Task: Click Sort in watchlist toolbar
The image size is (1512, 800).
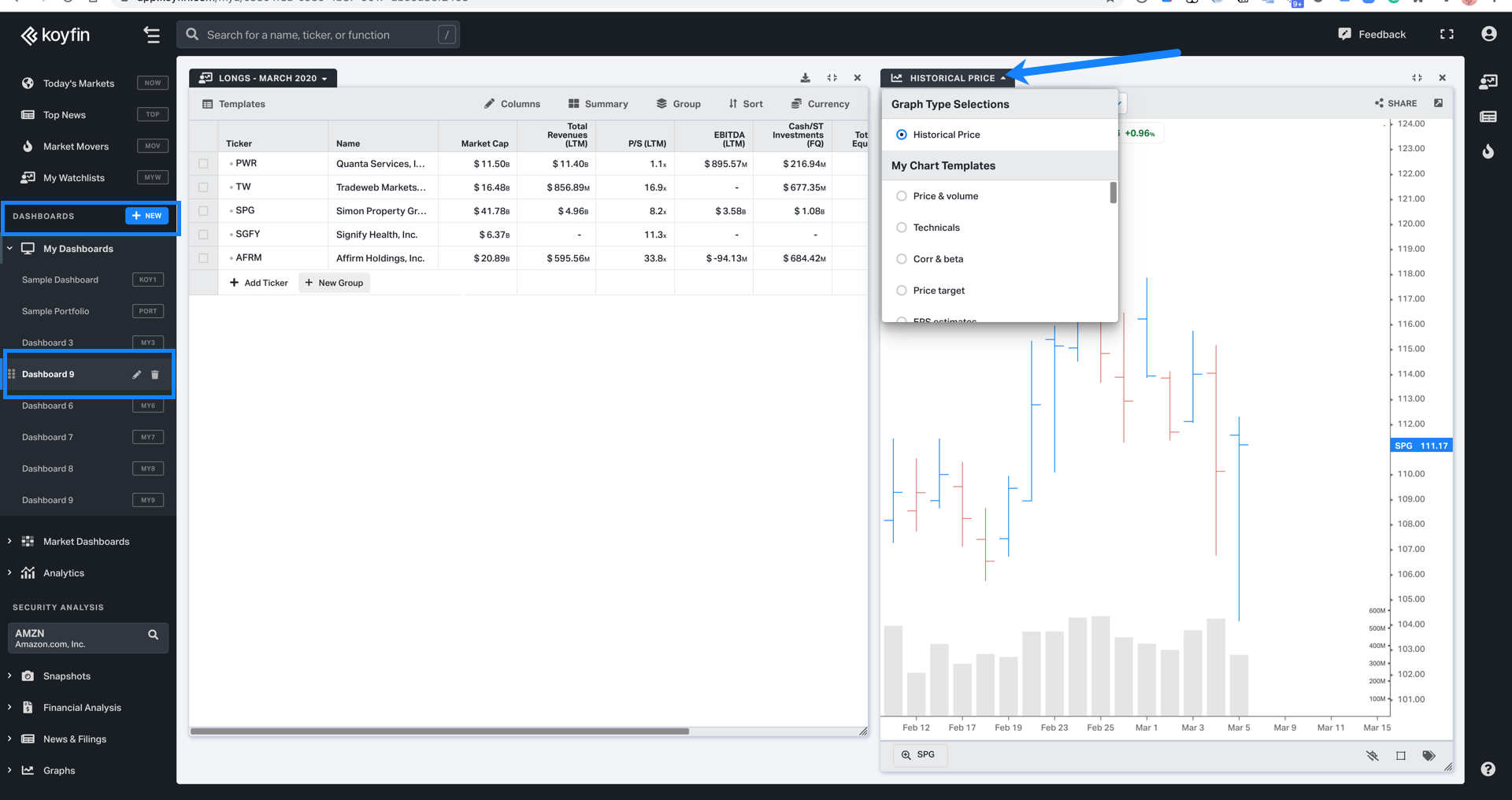Action: click(745, 104)
